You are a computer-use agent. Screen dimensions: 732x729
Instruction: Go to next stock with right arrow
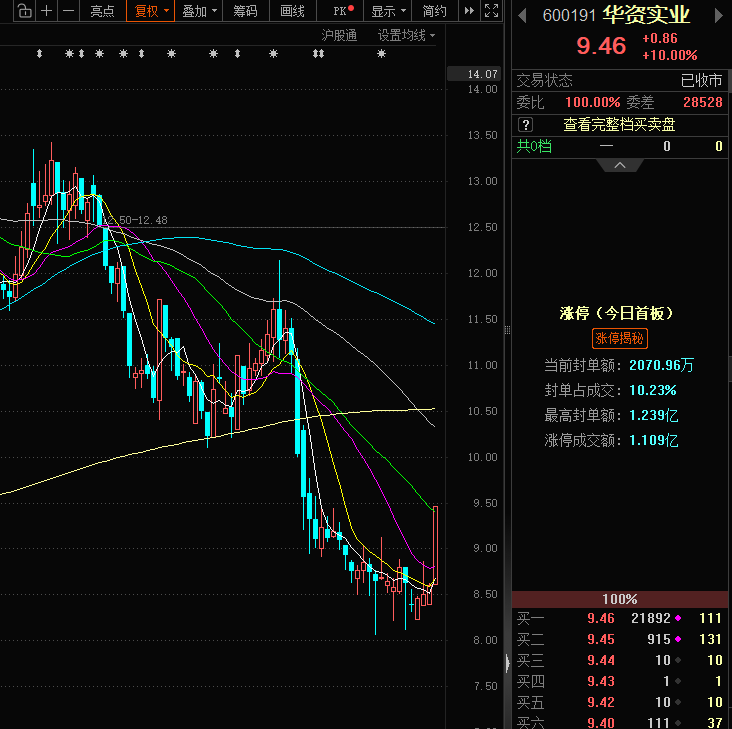(x=718, y=16)
